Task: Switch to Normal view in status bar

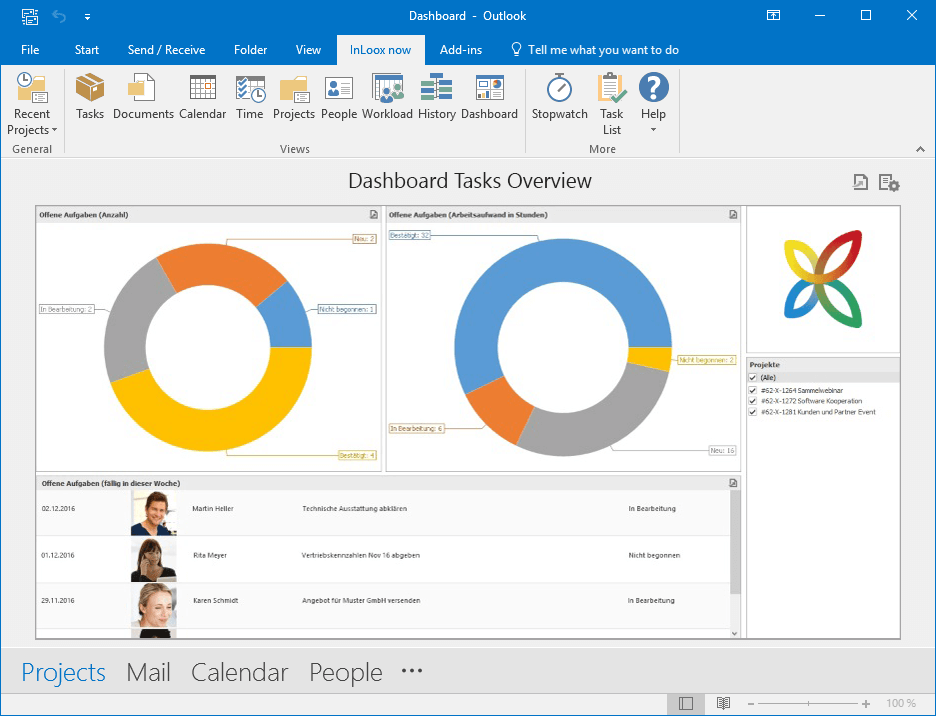Action: [685, 703]
